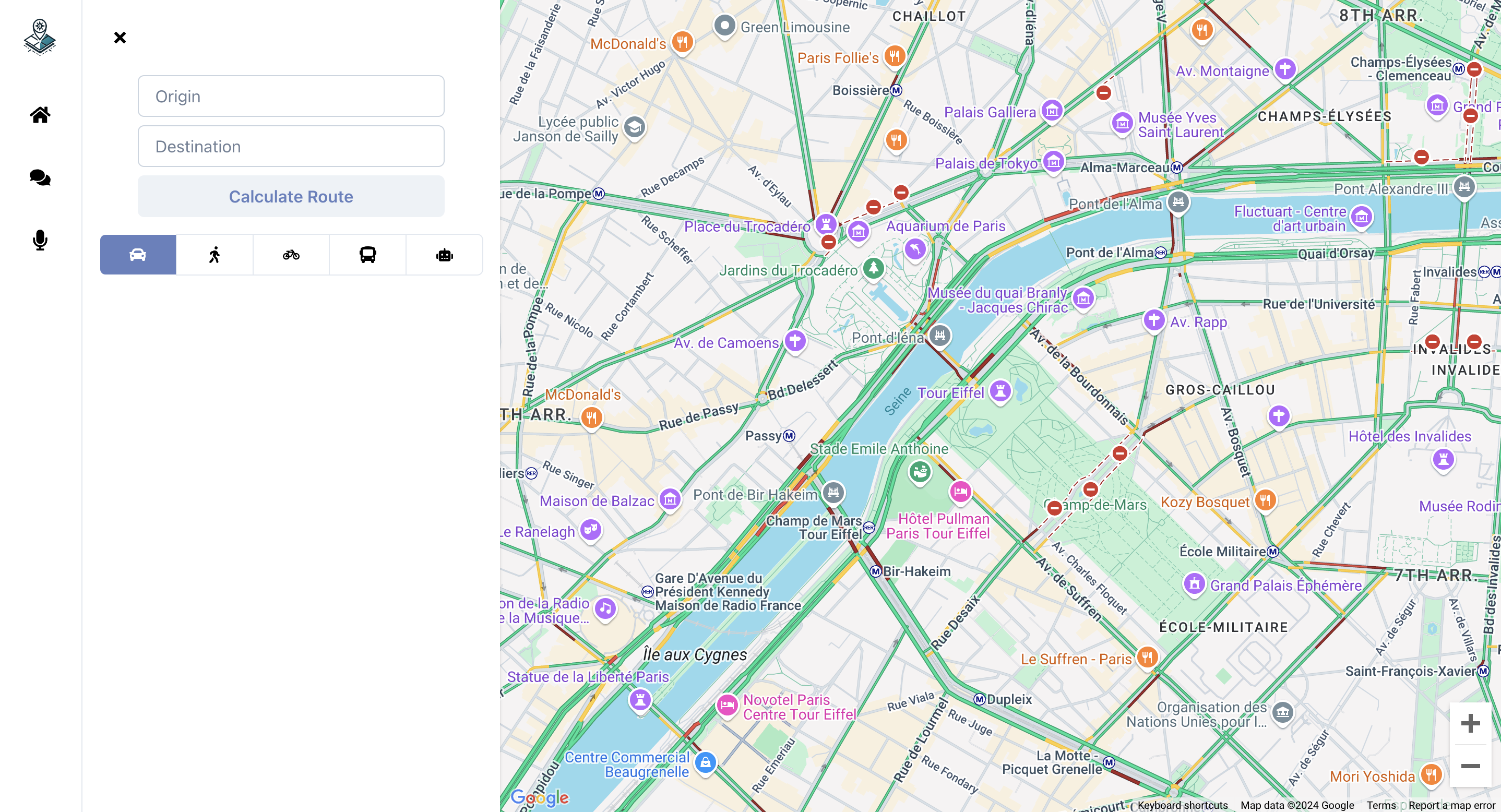Screen dimensions: 1501x812
Task: Switch to walking travel mode
Action: 215,255
